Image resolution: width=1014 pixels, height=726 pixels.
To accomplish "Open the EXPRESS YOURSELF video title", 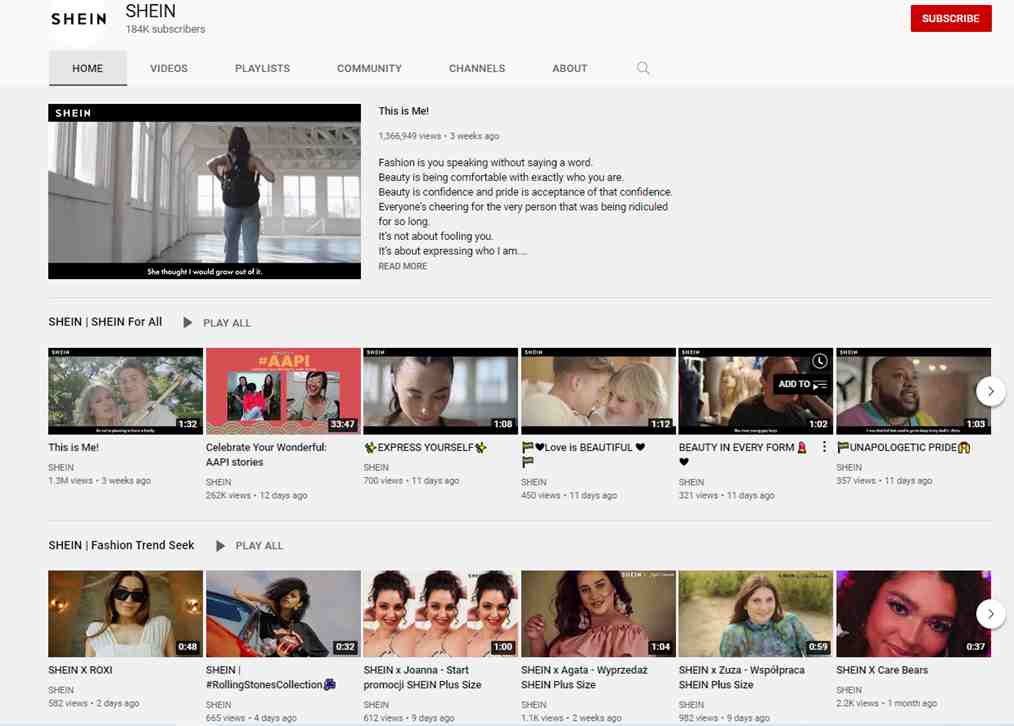I will pos(425,447).
